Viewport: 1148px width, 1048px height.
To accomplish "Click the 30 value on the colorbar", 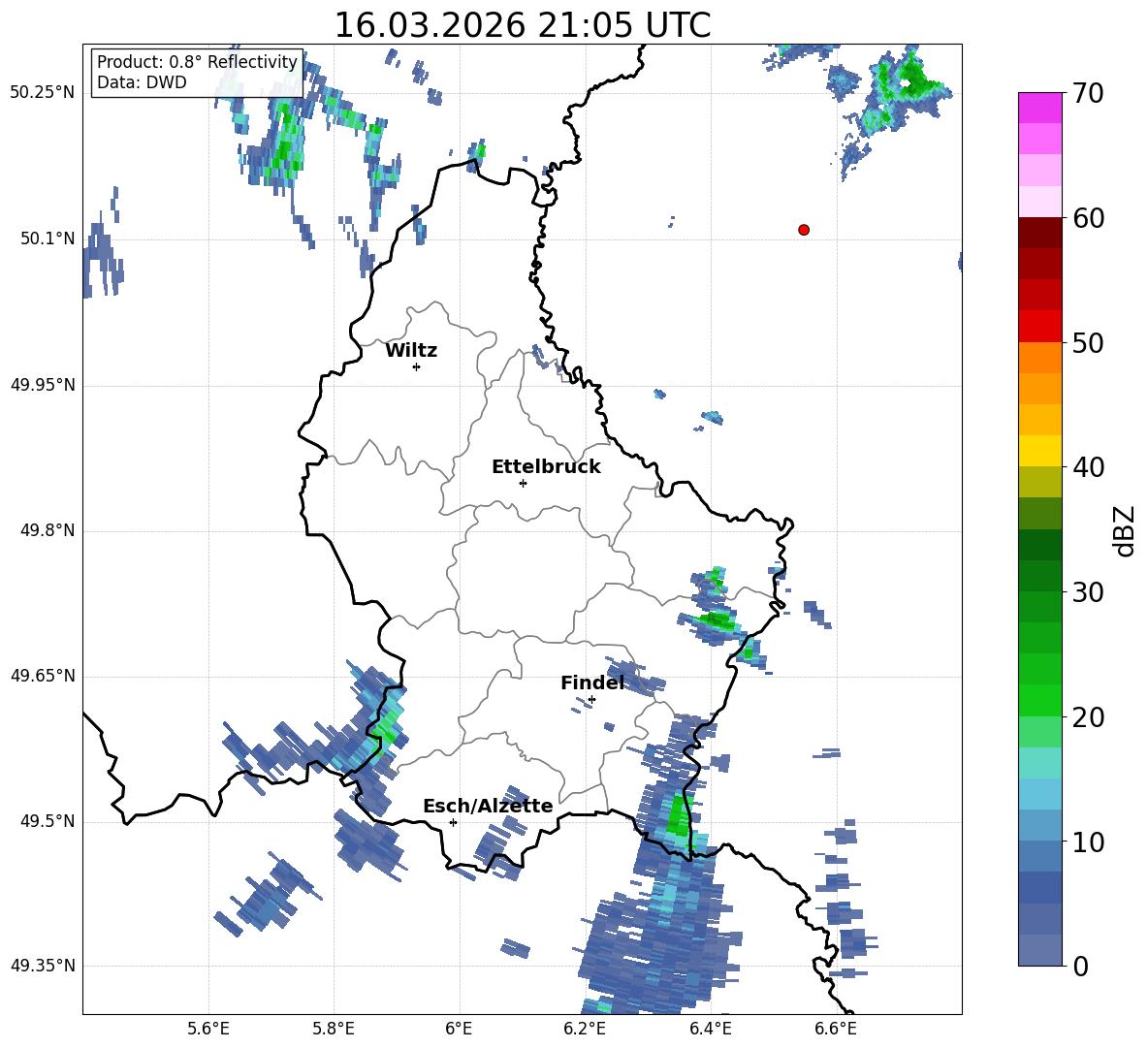I will pyautogui.click(x=1088, y=592).
